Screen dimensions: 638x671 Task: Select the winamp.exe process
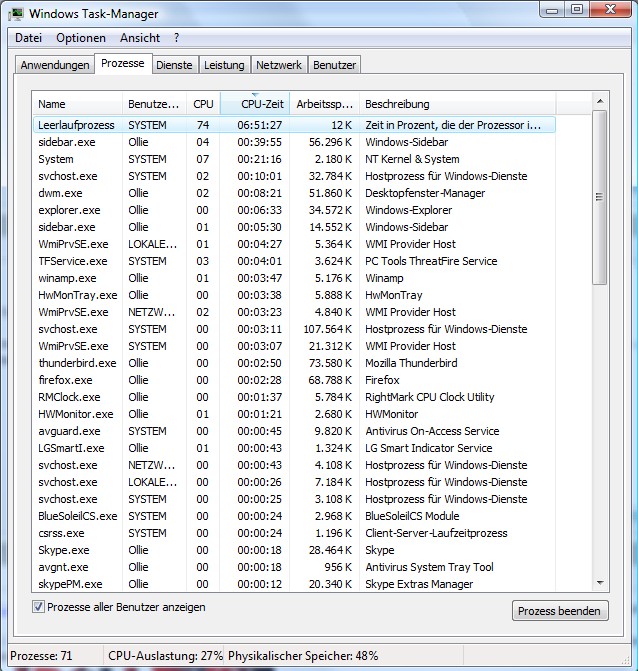point(294,278)
